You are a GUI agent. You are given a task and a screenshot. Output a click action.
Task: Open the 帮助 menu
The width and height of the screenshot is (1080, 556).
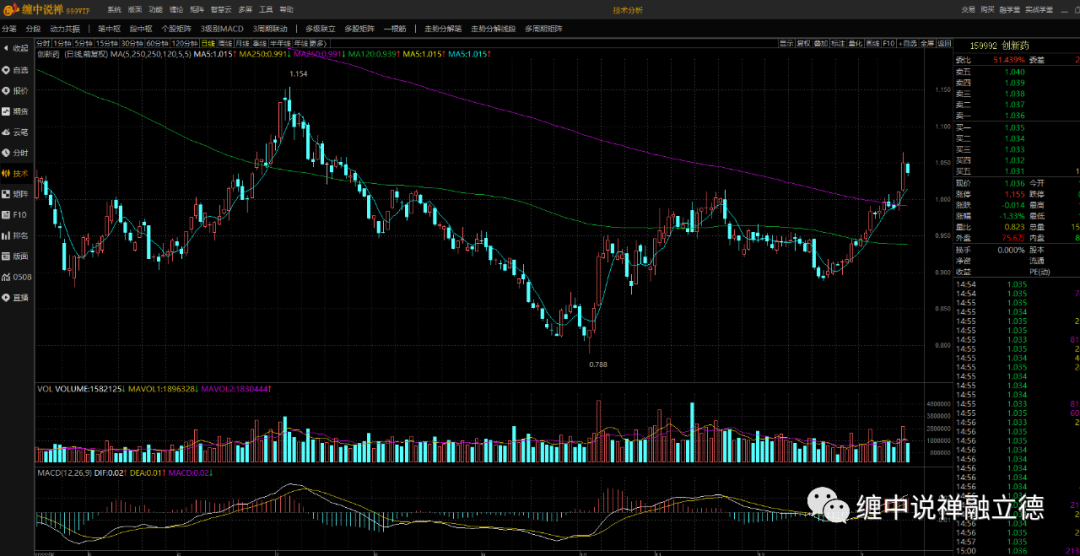pyautogui.click(x=287, y=10)
